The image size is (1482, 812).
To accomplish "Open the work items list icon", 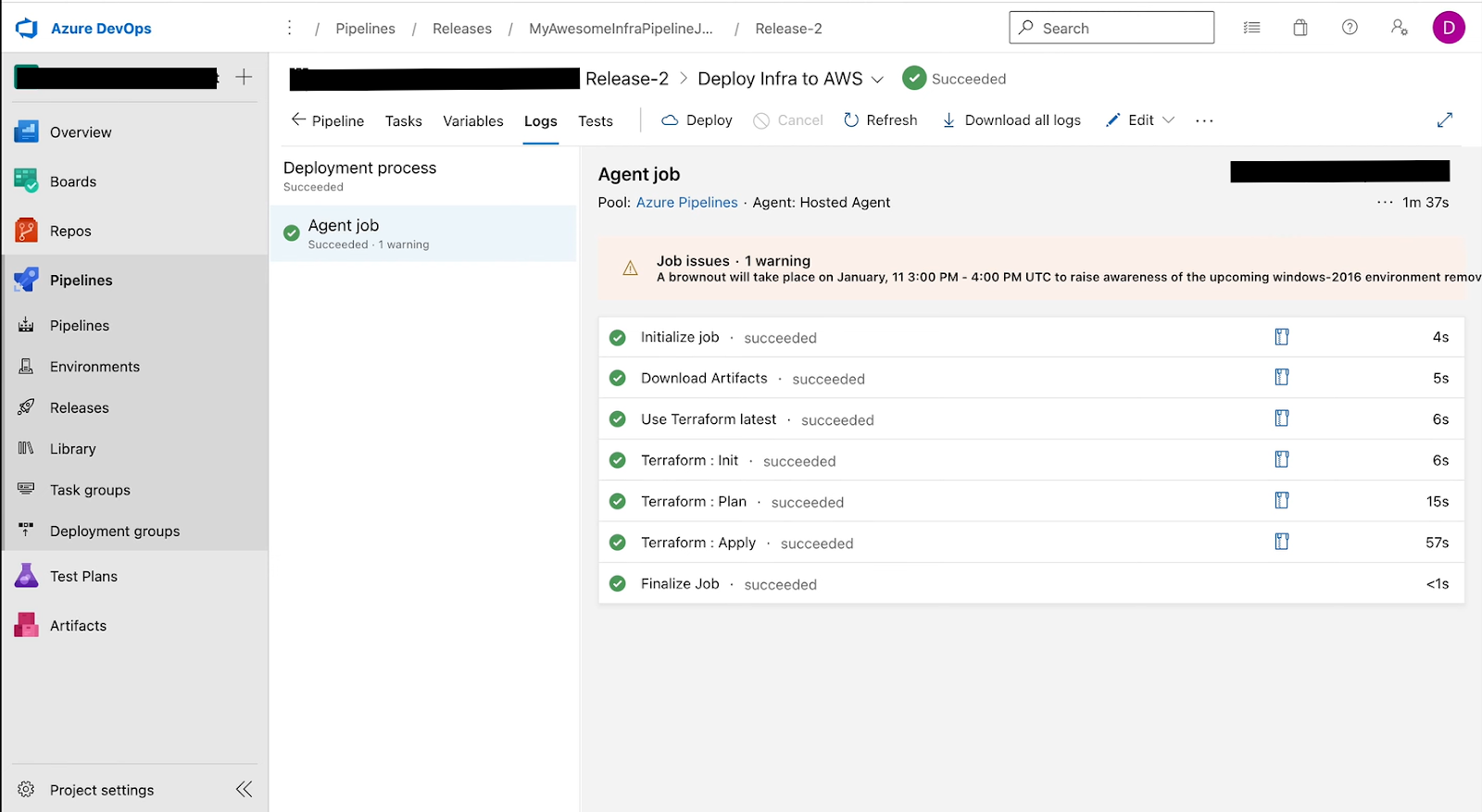I will click(1251, 28).
